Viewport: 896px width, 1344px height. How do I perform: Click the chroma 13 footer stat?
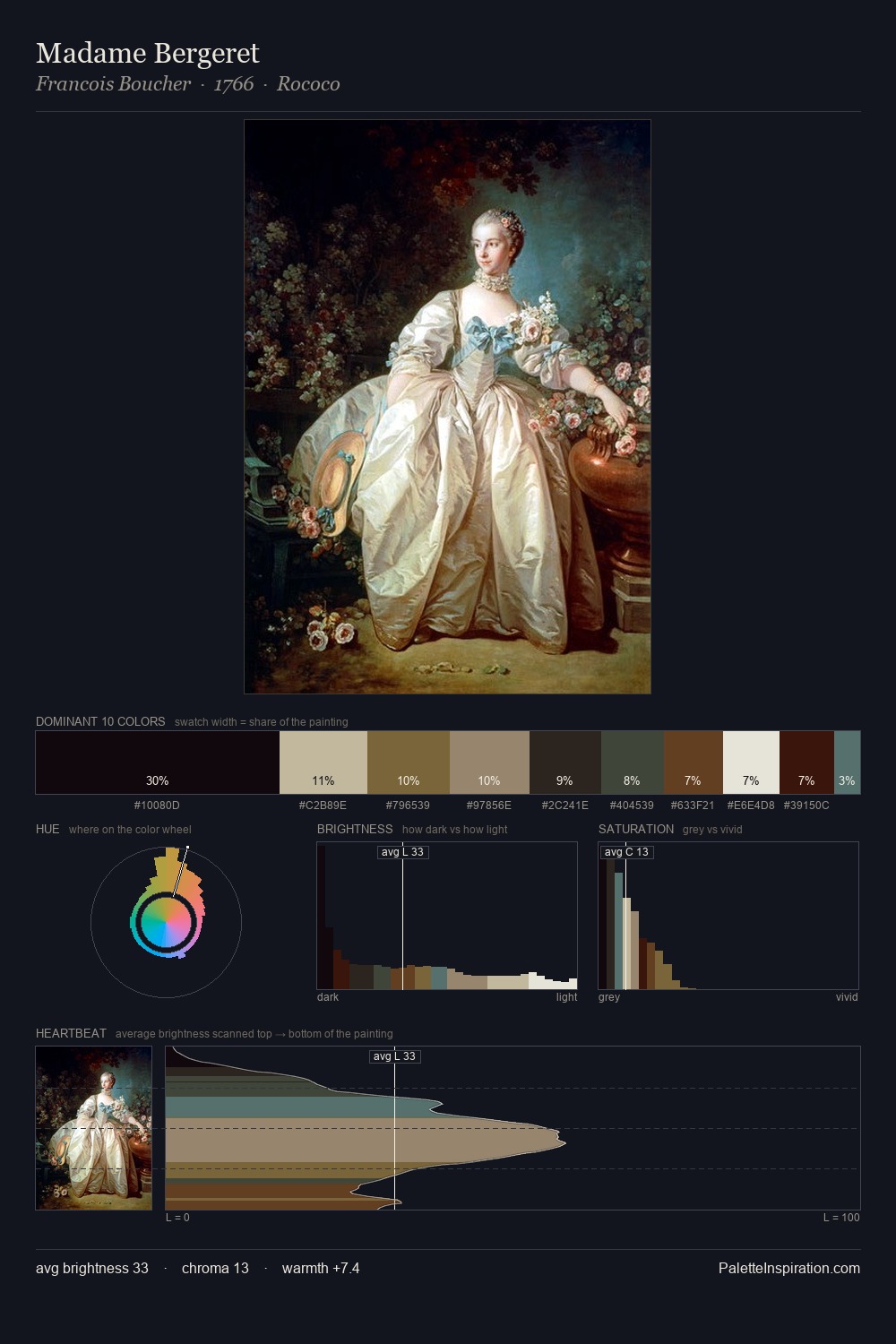[x=215, y=1268]
